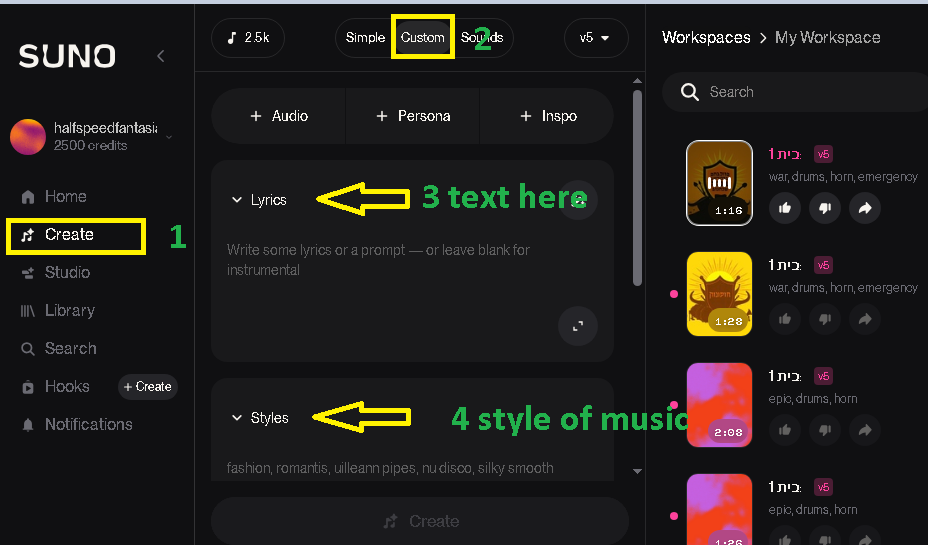The width and height of the screenshot is (928, 545).
Task: Switch to the Simple mode tab
Action: point(365,38)
